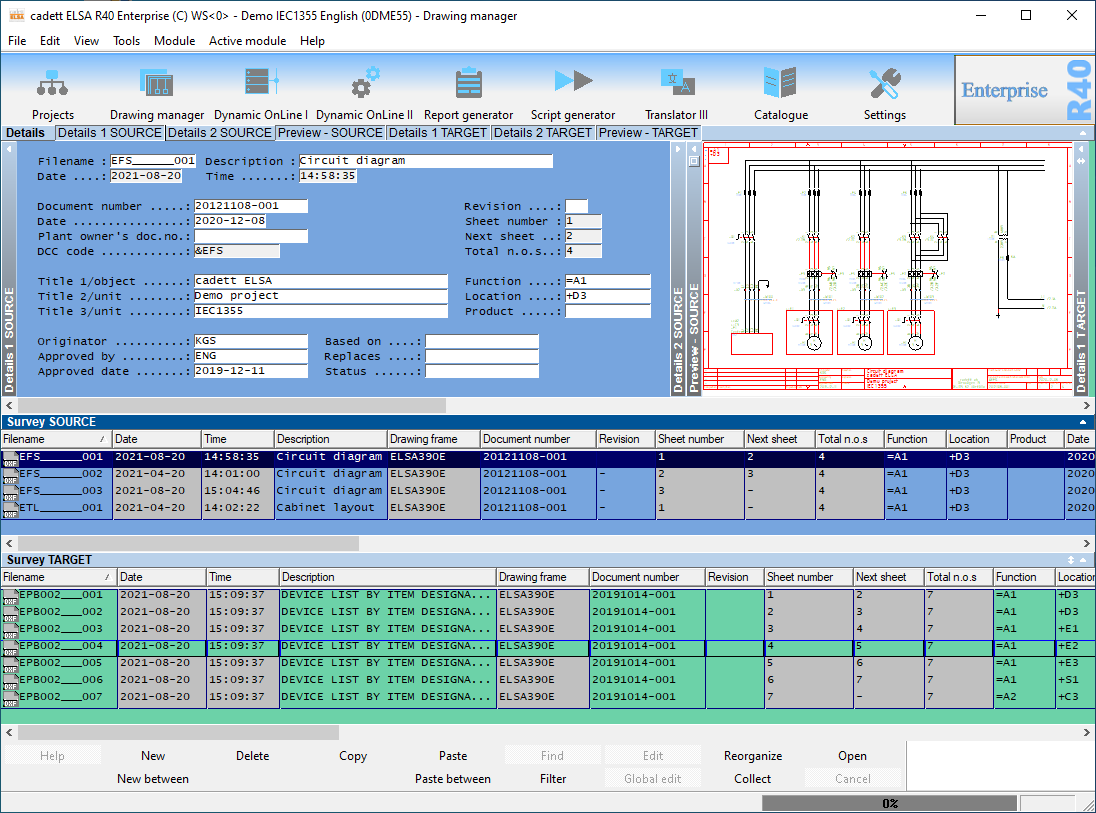Click the circuit diagram preview thumbnail
Image resolution: width=1096 pixels, height=813 pixels.
[888, 269]
